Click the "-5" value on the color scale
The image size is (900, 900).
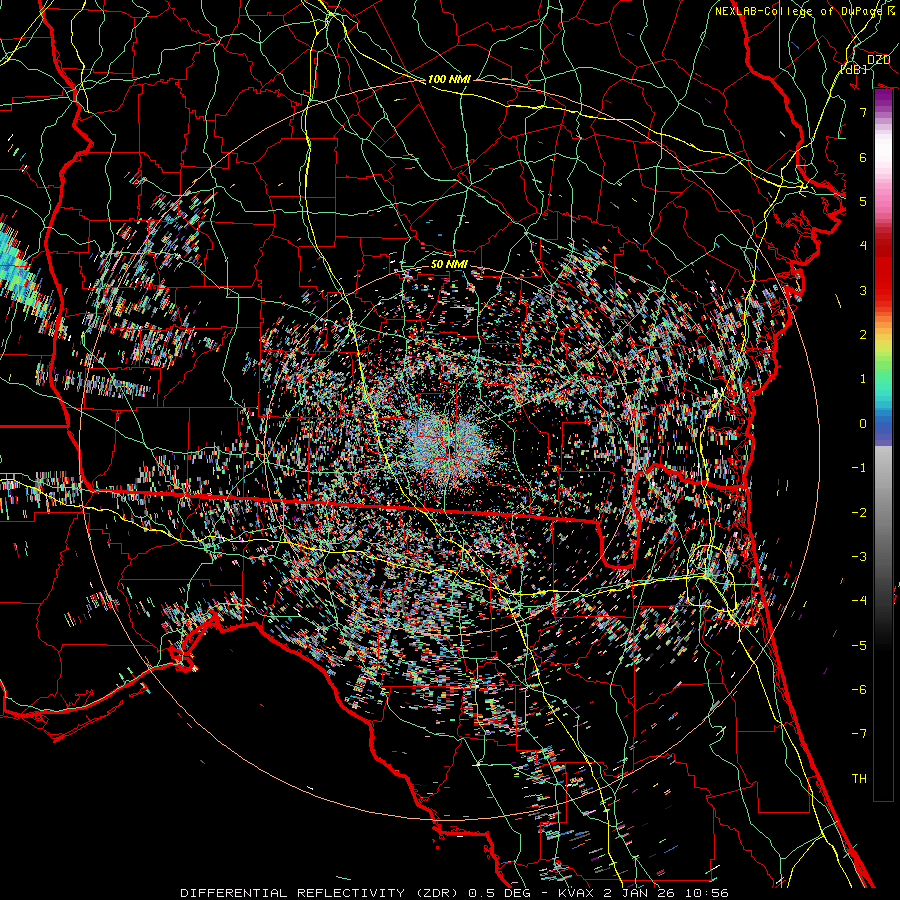point(859,646)
